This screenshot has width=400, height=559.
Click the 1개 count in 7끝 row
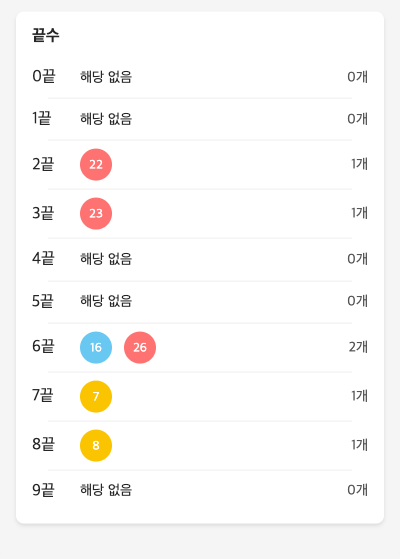tap(359, 396)
